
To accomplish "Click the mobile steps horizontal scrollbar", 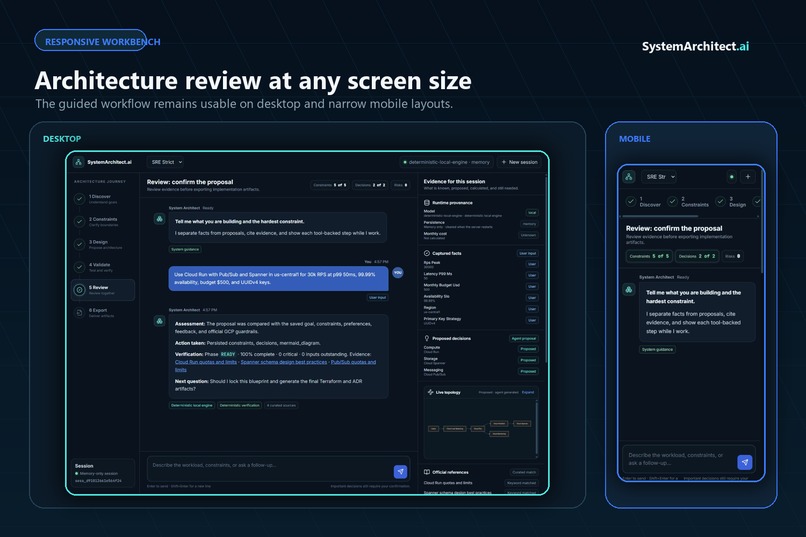I will tap(661, 216).
